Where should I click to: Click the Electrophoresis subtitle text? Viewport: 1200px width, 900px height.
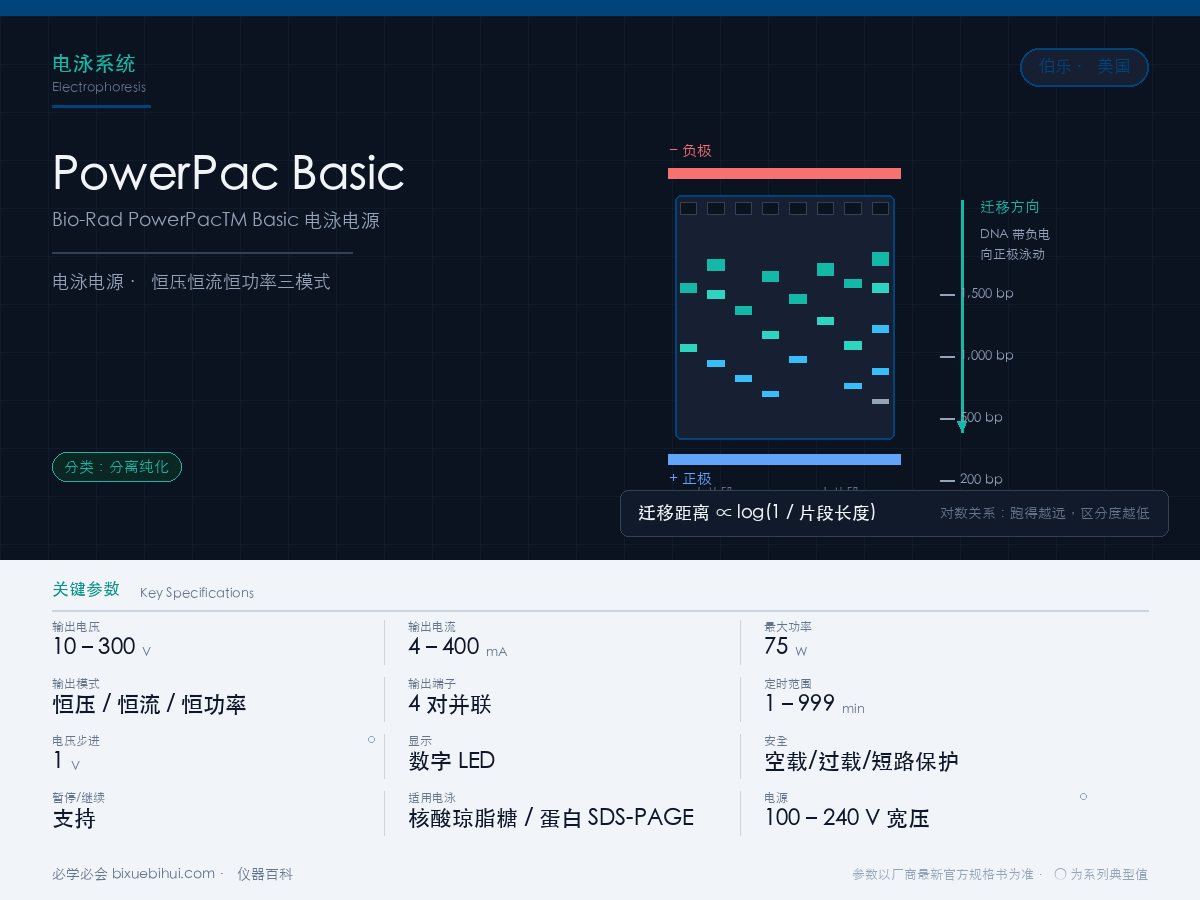coord(99,87)
